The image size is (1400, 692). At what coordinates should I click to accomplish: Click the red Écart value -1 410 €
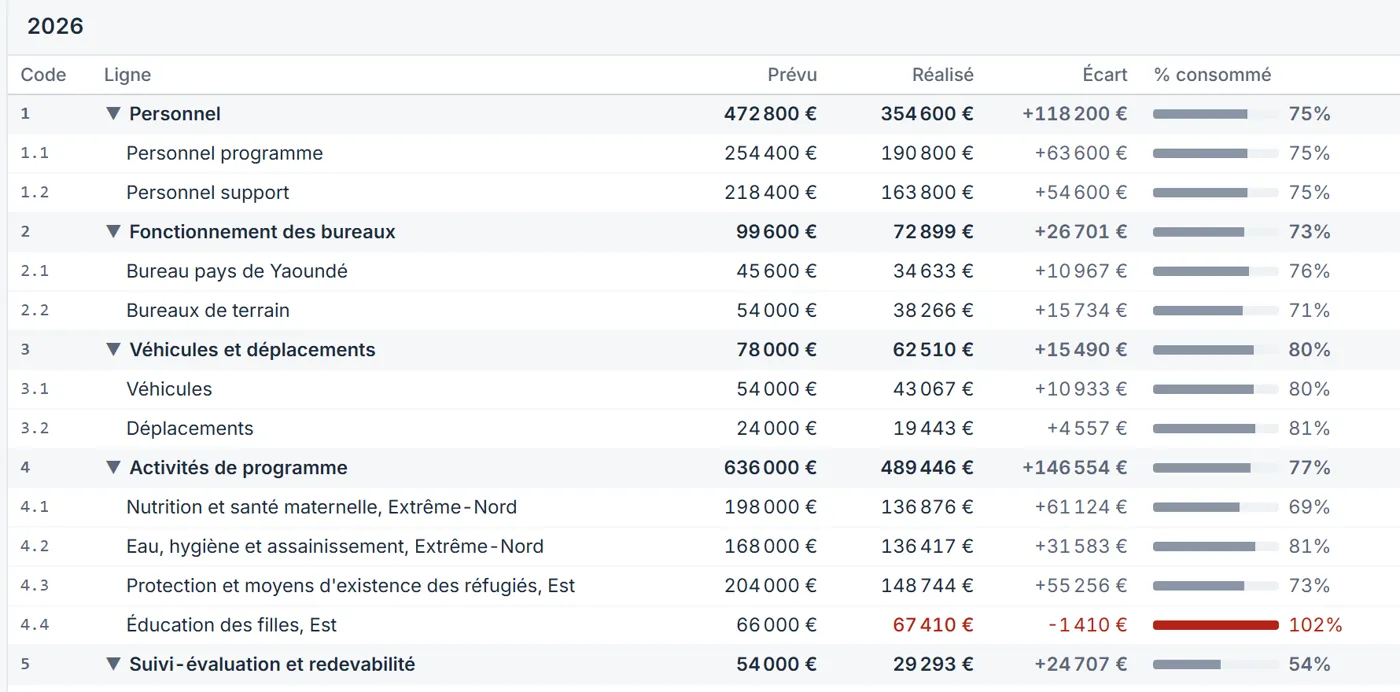point(1087,625)
